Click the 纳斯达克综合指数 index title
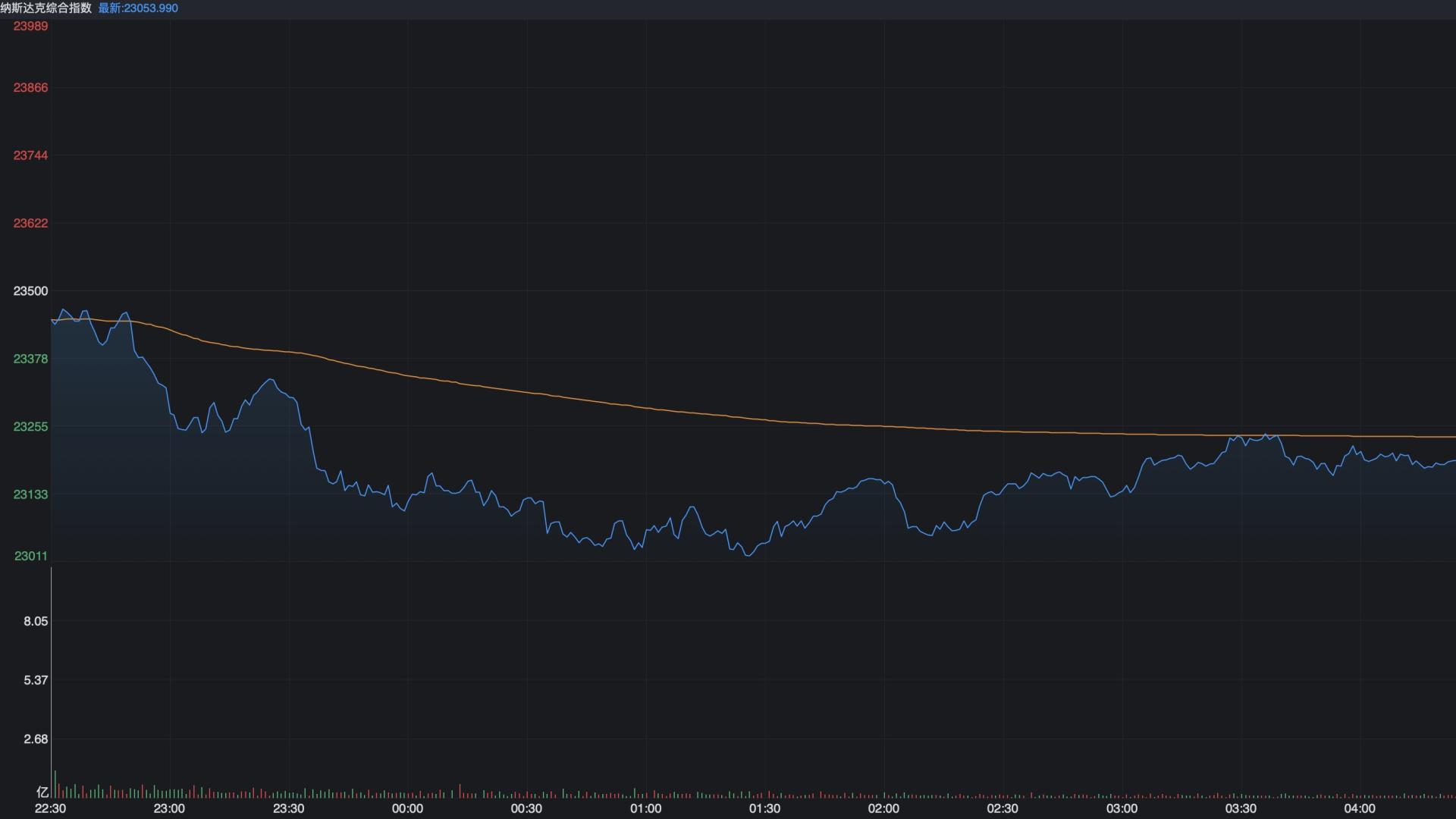 [x=47, y=8]
